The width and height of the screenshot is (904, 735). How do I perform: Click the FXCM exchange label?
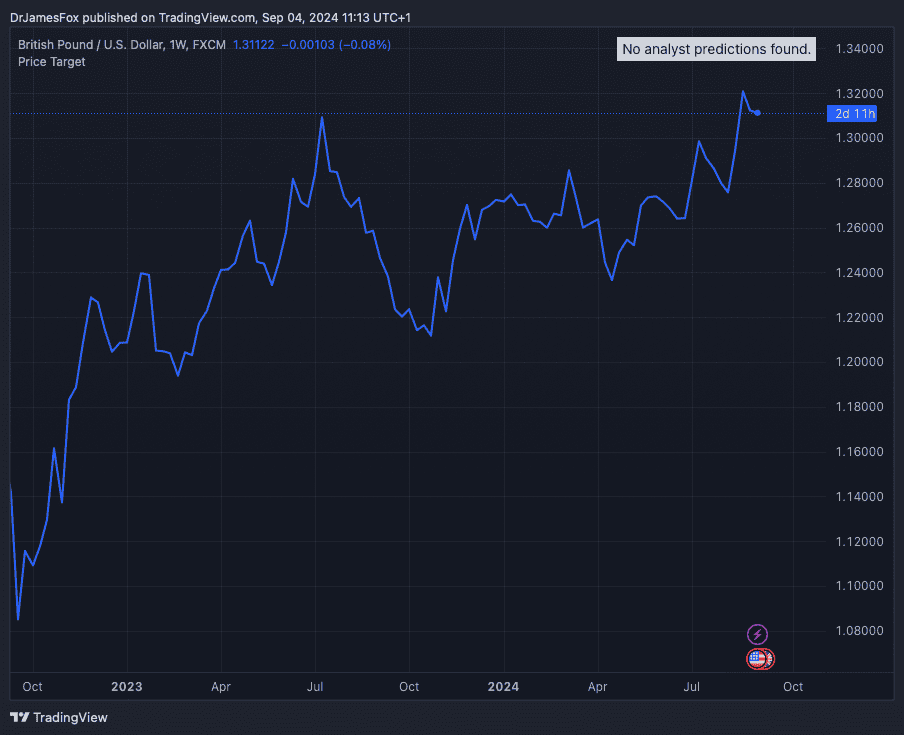coord(209,45)
